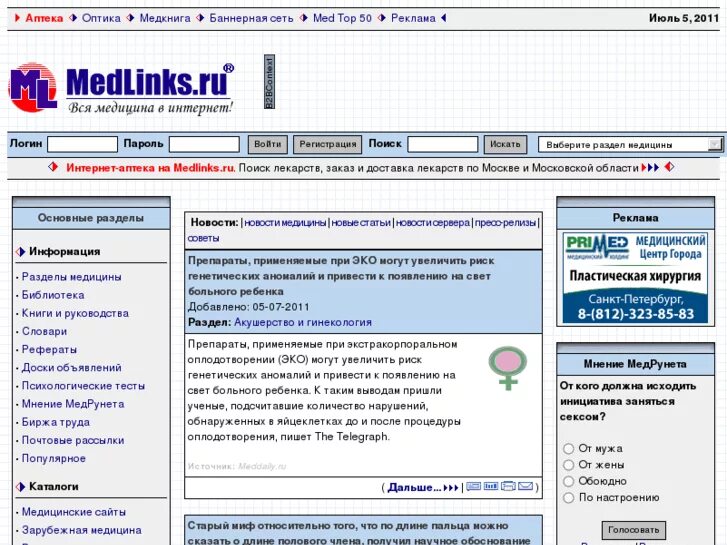Click the Регистрация button
Image resolution: width=727 pixels, height=545 pixels.
pos(327,144)
